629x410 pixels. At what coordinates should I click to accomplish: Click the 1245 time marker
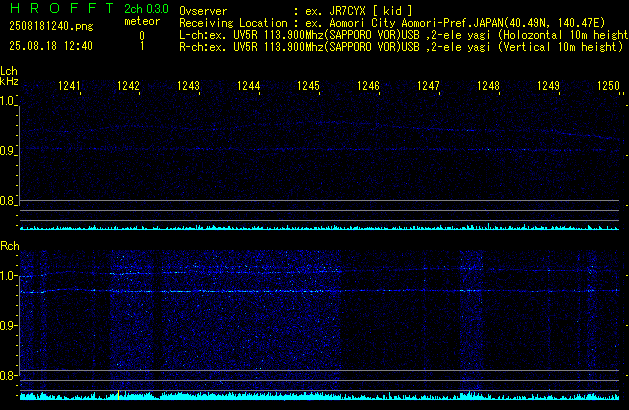pos(308,86)
